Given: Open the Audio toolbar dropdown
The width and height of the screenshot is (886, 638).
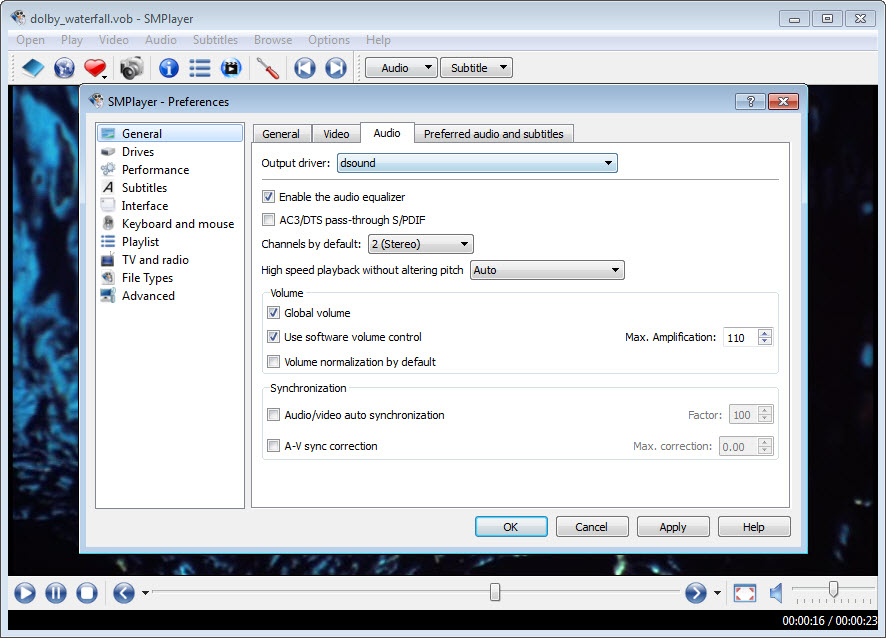Looking at the screenshot, I should [401, 68].
